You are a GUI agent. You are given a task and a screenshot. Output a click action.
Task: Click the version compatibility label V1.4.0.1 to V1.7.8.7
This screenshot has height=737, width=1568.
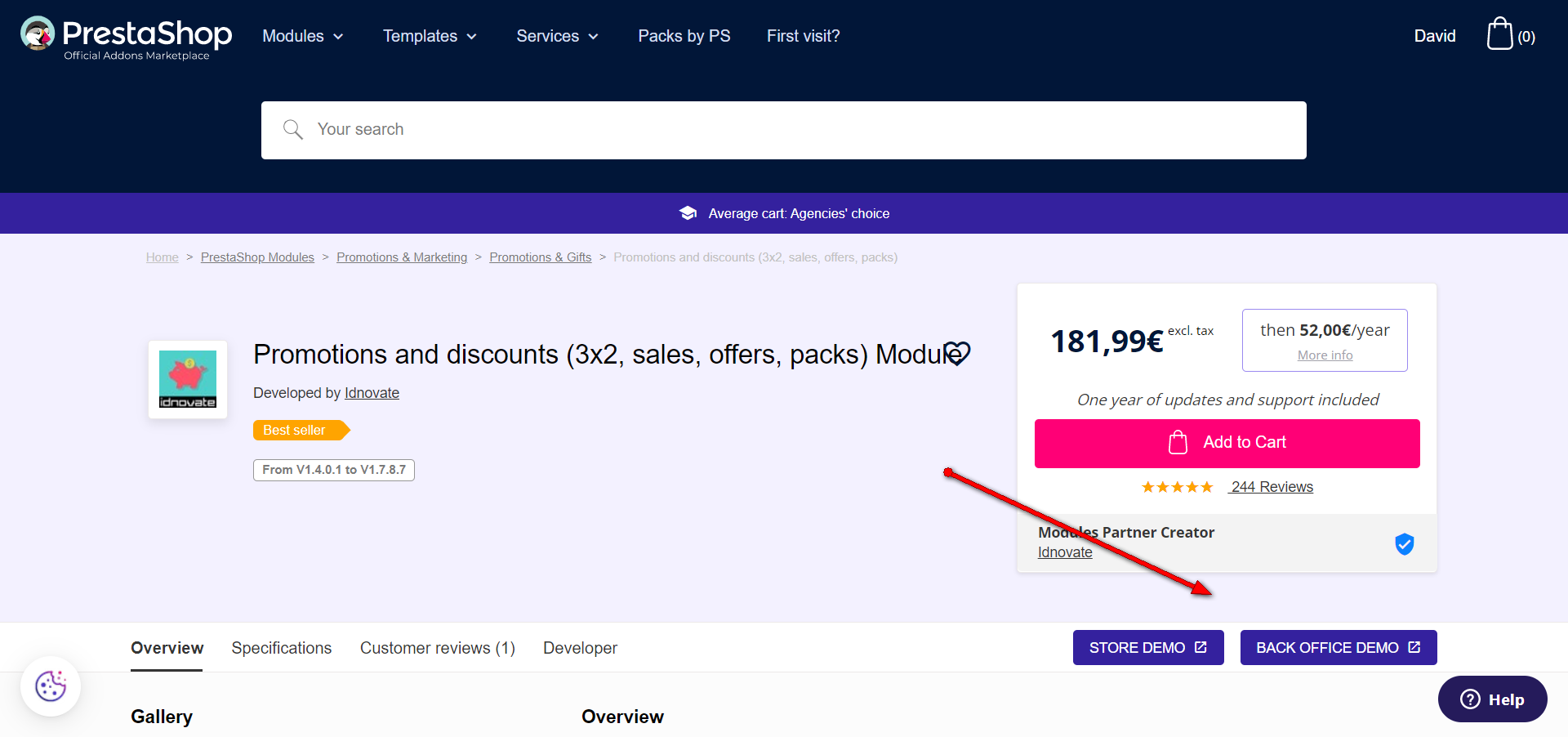(334, 470)
